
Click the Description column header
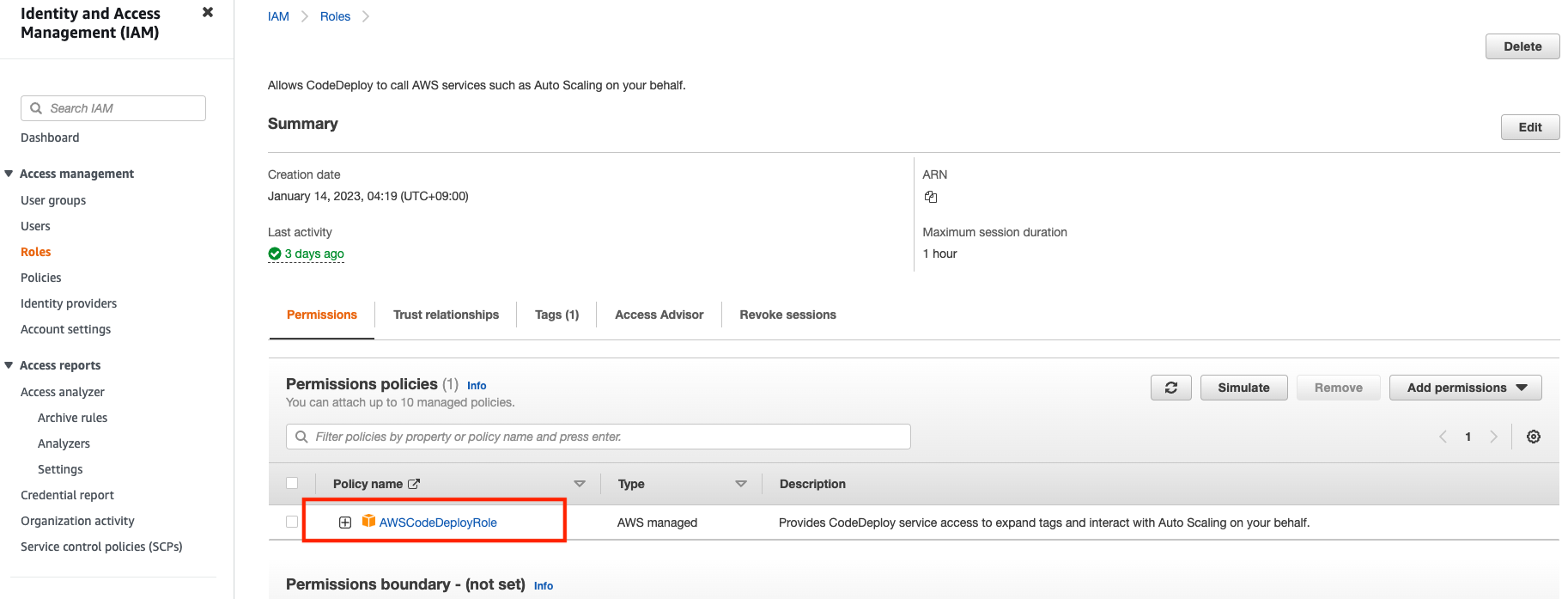point(812,484)
